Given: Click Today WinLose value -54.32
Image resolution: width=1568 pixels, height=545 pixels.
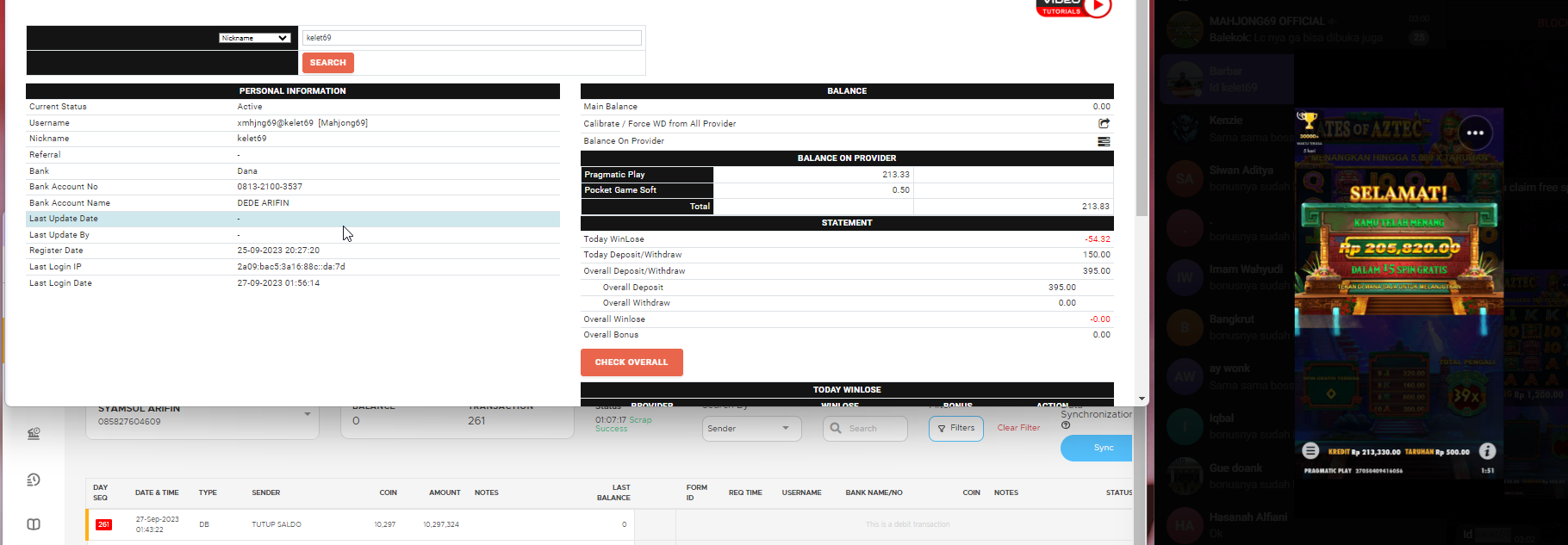Looking at the screenshot, I should [x=1098, y=239].
